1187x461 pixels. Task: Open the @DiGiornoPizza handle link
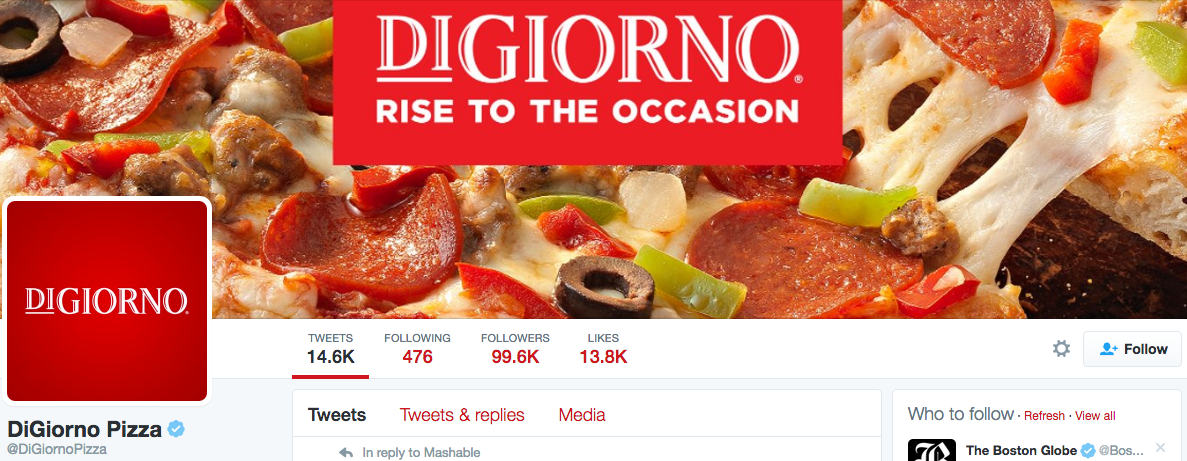click(57, 449)
